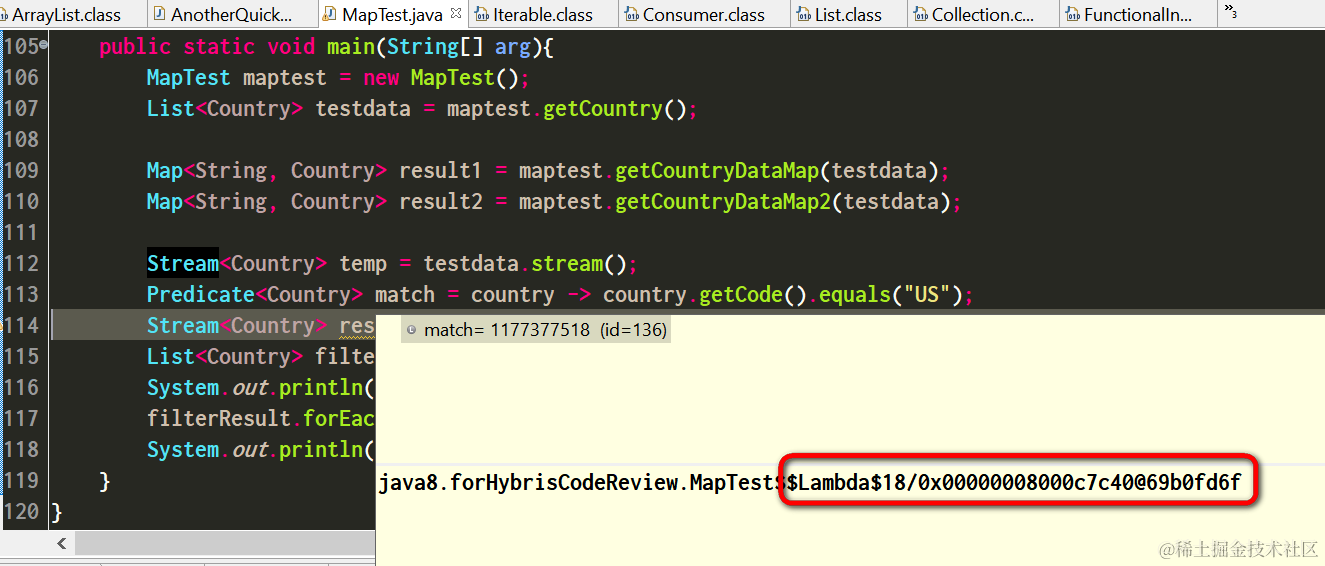1325x566 pixels.
Task: Open the Consumer.class tab
Action: [703, 14]
